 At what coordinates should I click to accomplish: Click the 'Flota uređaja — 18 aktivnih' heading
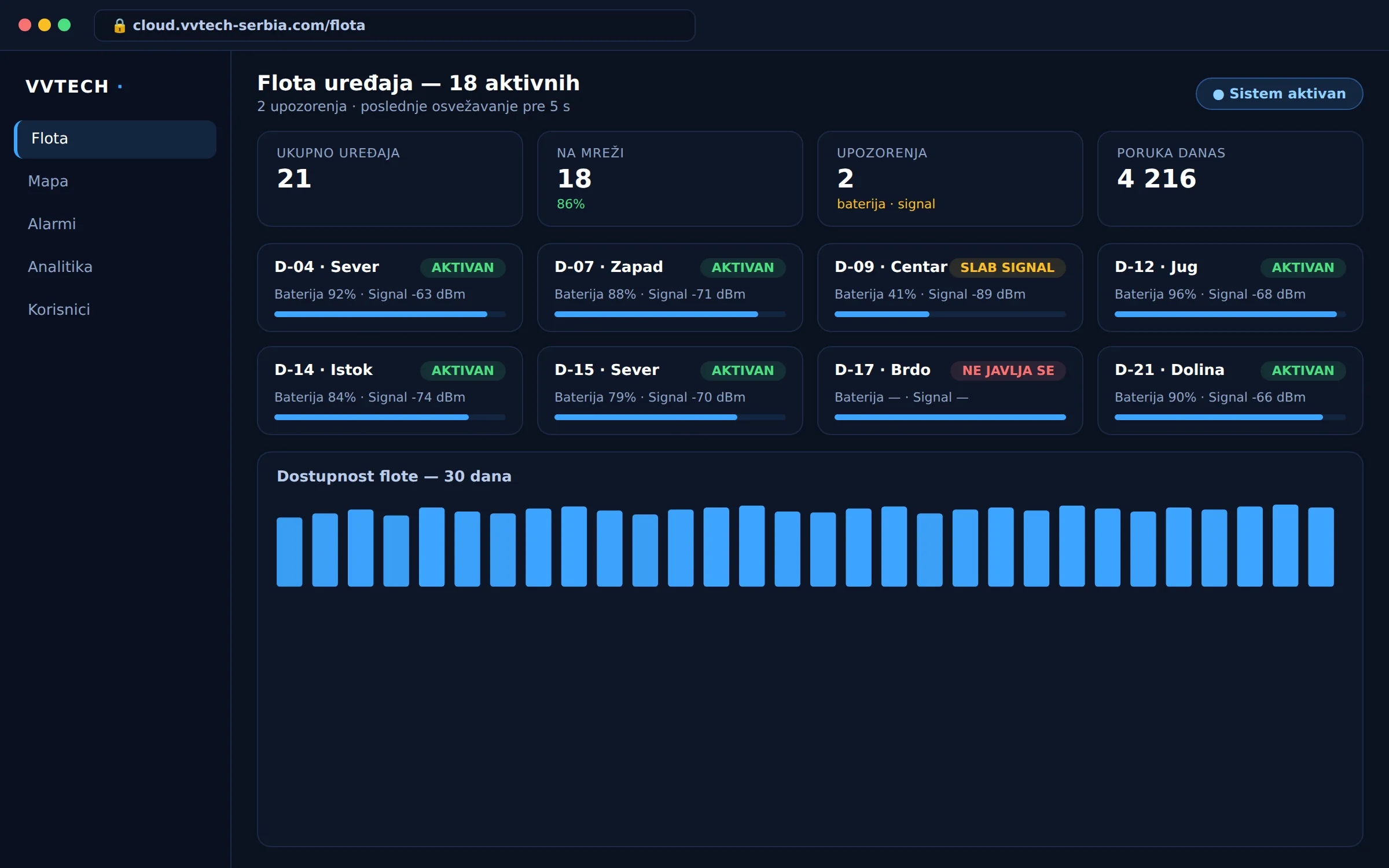(418, 83)
